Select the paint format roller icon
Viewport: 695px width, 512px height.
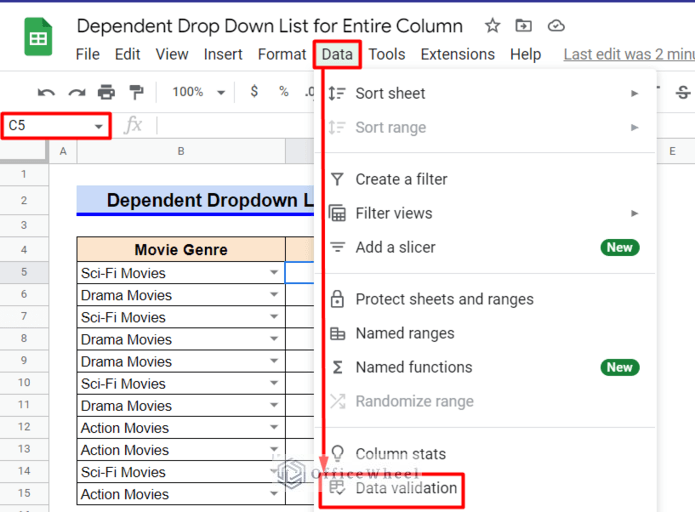[x=136, y=92]
